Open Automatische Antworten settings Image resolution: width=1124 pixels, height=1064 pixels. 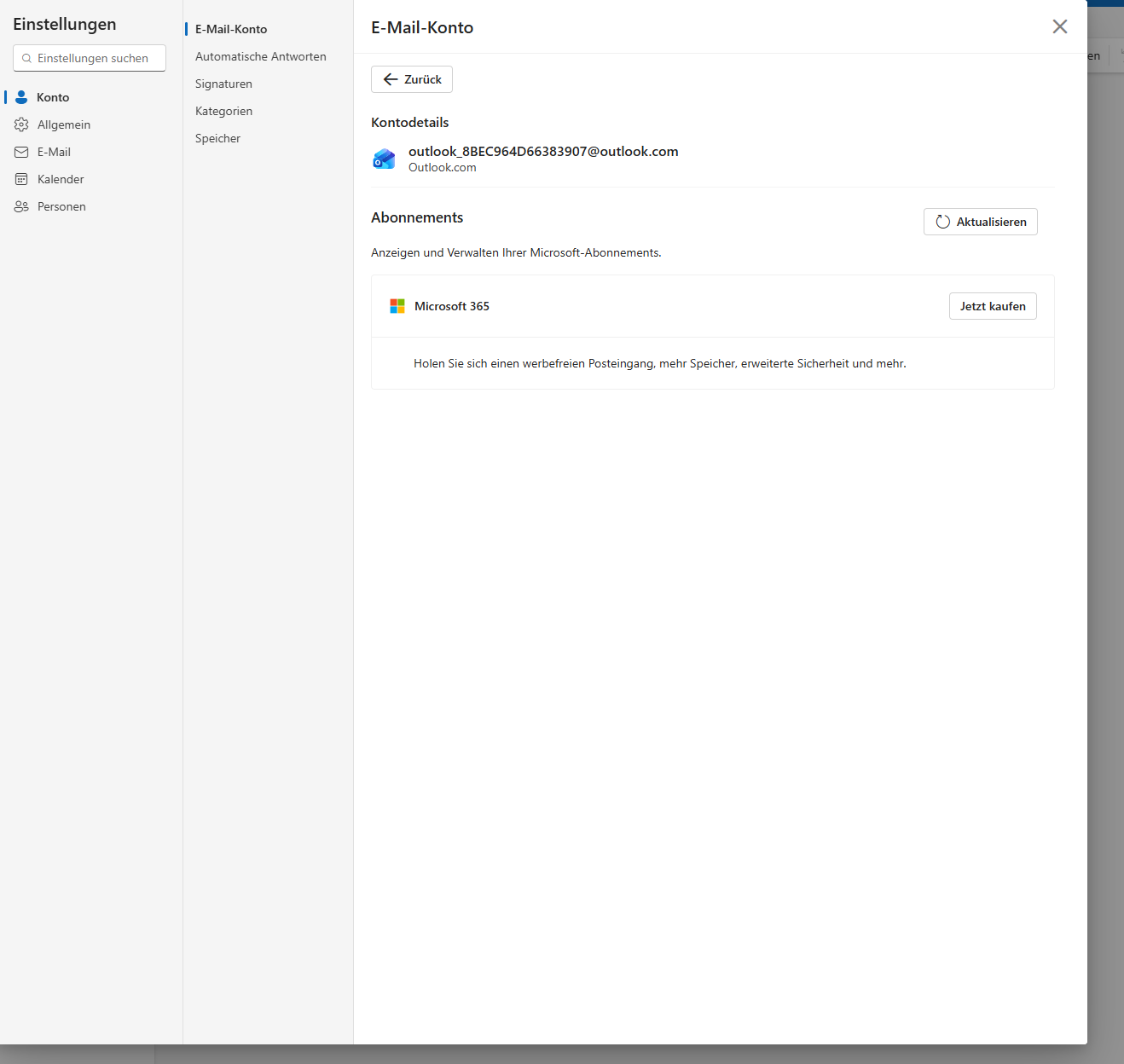click(x=261, y=56)
